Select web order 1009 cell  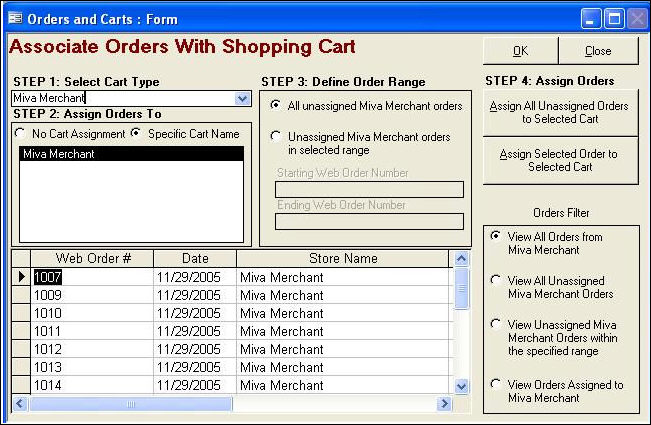point(92,295)
